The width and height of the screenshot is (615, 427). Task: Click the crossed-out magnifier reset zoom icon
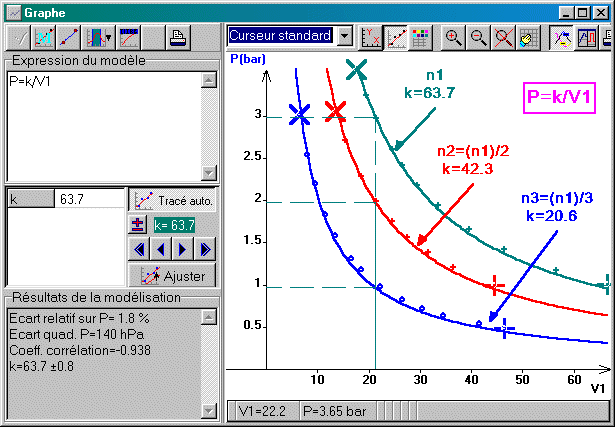pos(503,37)
